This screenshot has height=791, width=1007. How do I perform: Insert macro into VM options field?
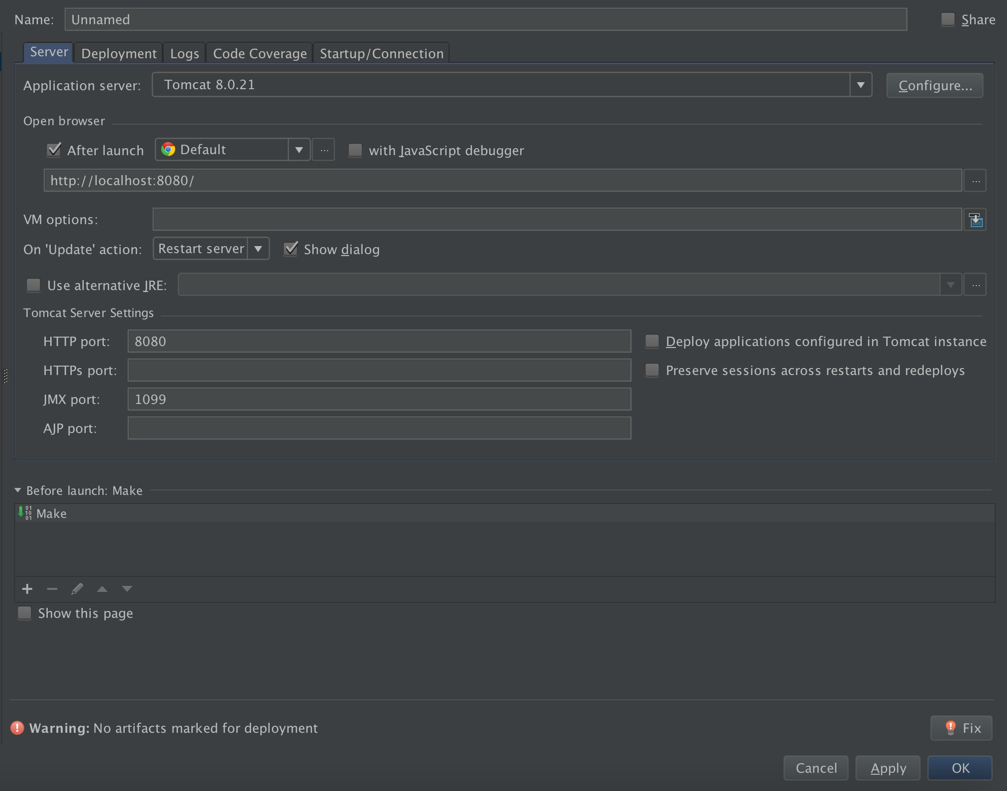click(976, 219)
